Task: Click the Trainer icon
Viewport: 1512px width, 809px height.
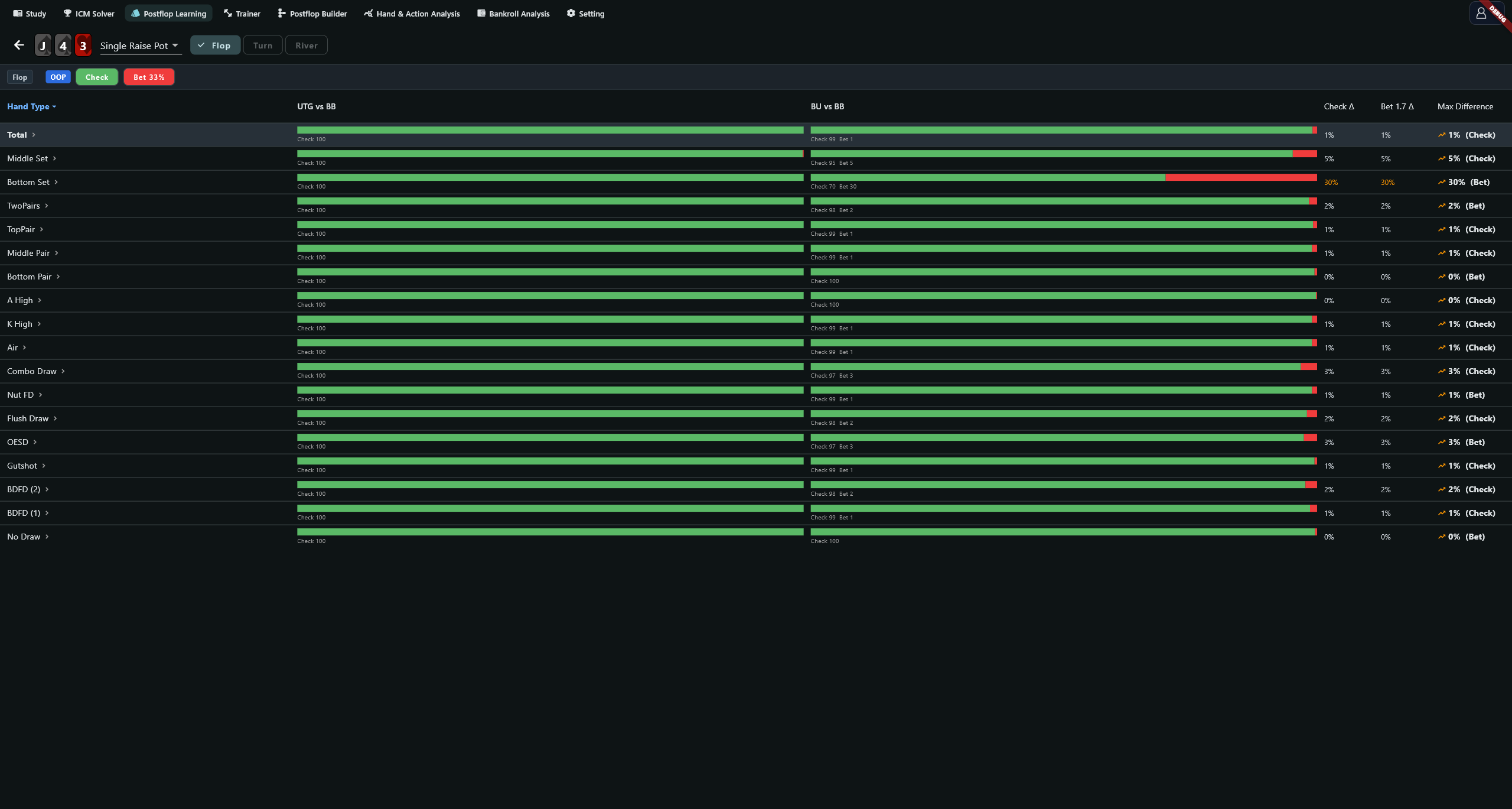Action: 228,13
